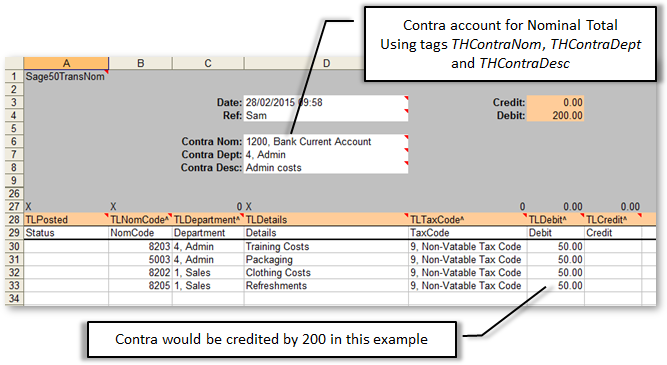Click the Credit total cell 0.00
Image resolution: width=667 pixels, height=365 pixels.
[555, 103]
